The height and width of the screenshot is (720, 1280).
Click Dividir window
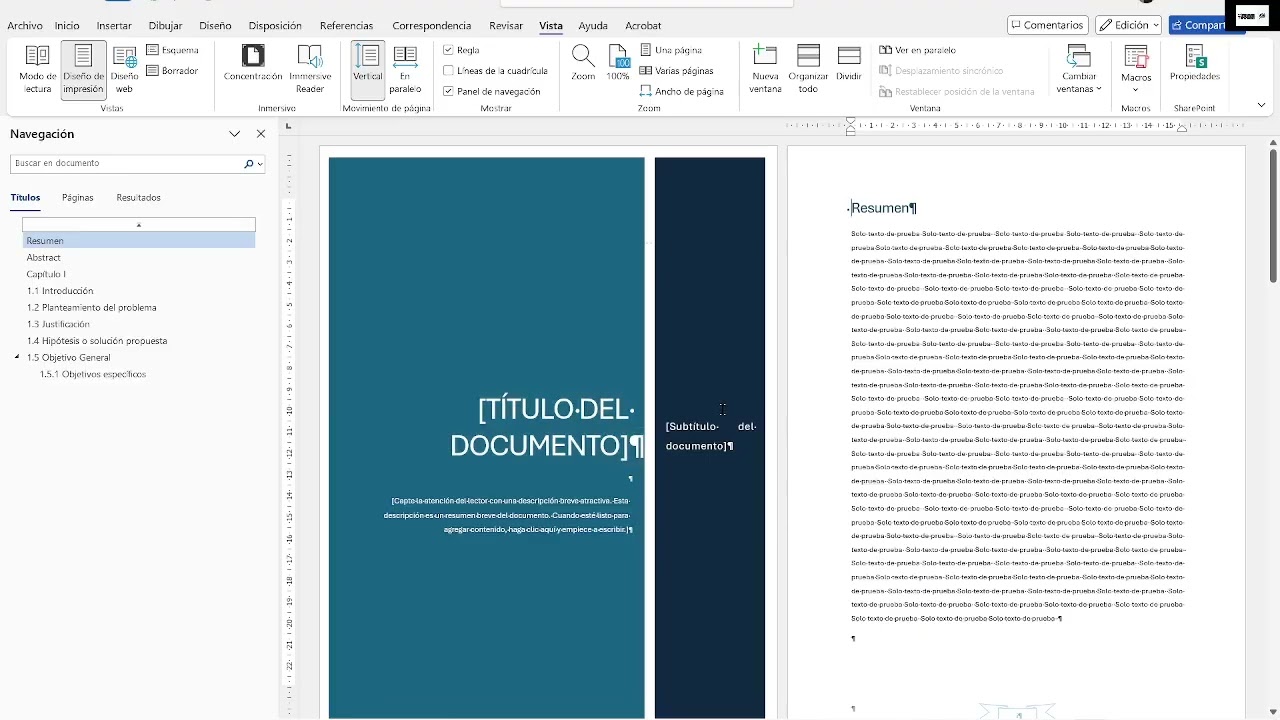(x=849, y=63)
